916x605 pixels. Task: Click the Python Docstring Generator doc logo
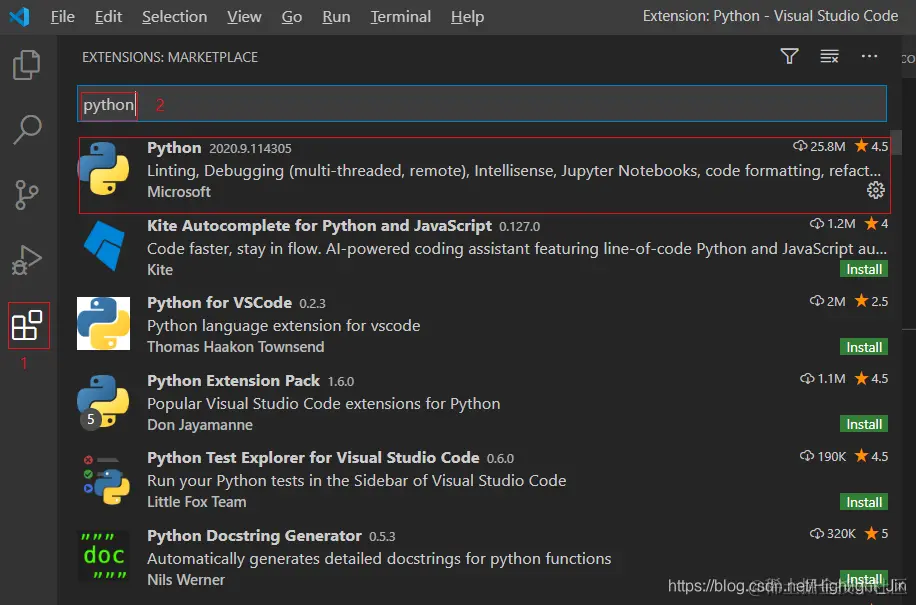point(103,555)
